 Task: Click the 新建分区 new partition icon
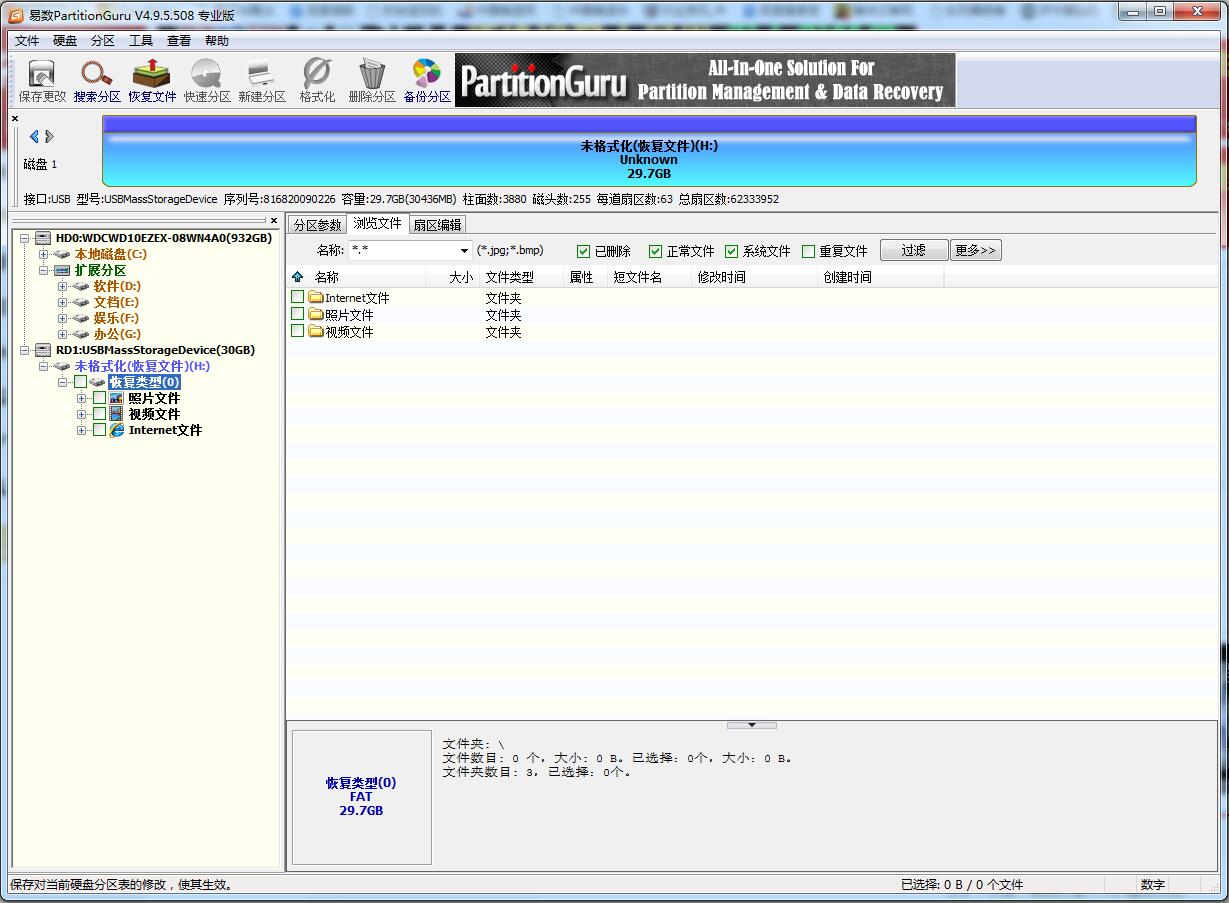click(261, 80)
